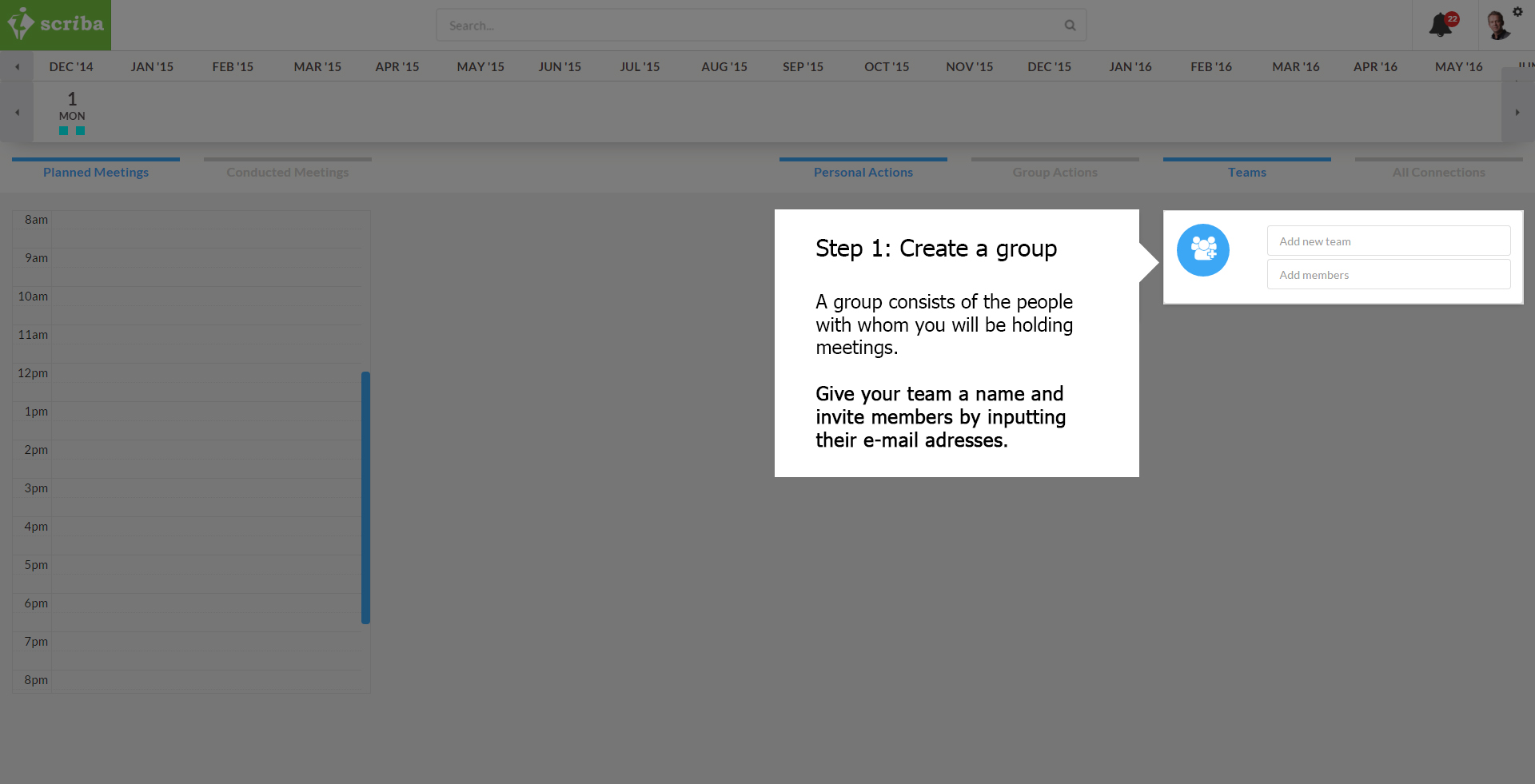Click the blue add team icon

point(1202,250)
